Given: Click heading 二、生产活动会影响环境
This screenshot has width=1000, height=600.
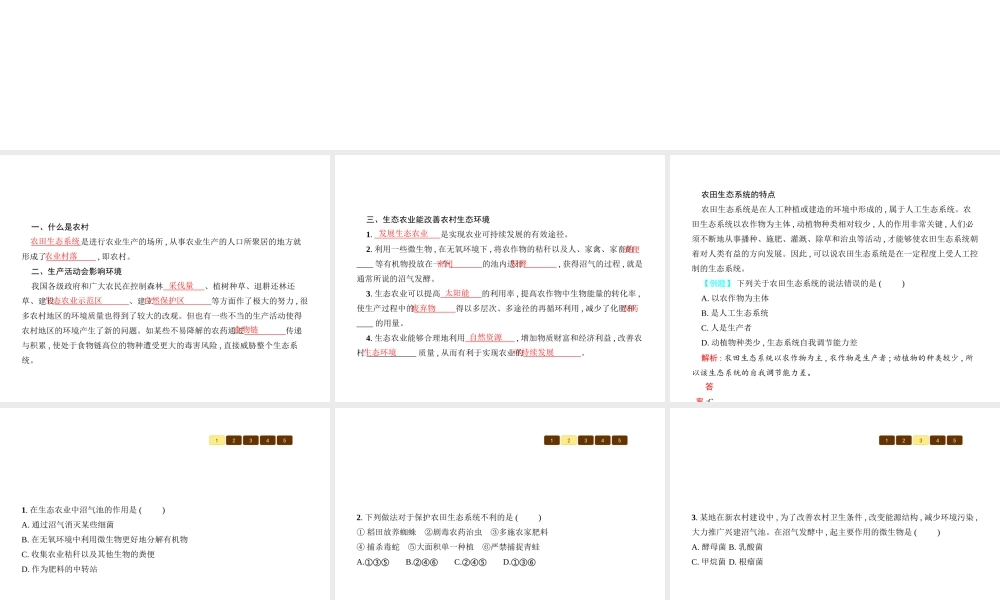Looking at the screenshot, I should pyautogui.click(x=77, y=271).
